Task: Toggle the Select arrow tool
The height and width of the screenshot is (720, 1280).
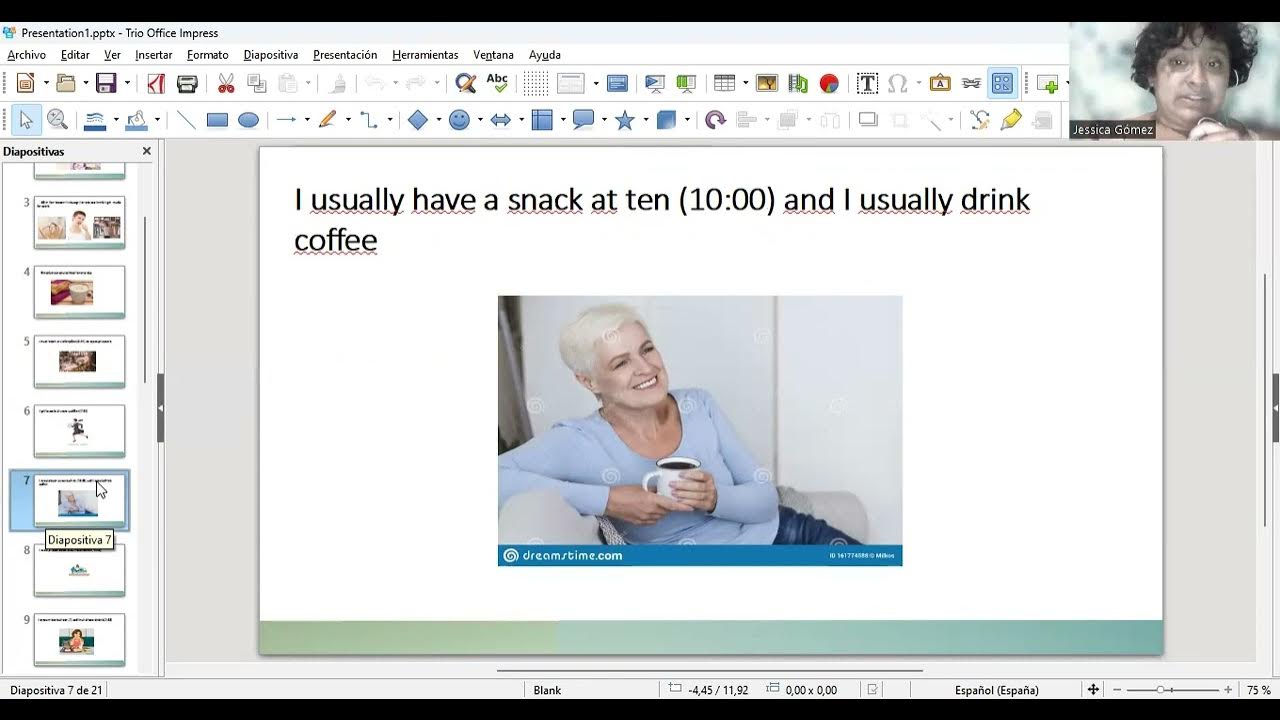Action: pyautogui.click(x=26, y=120)
